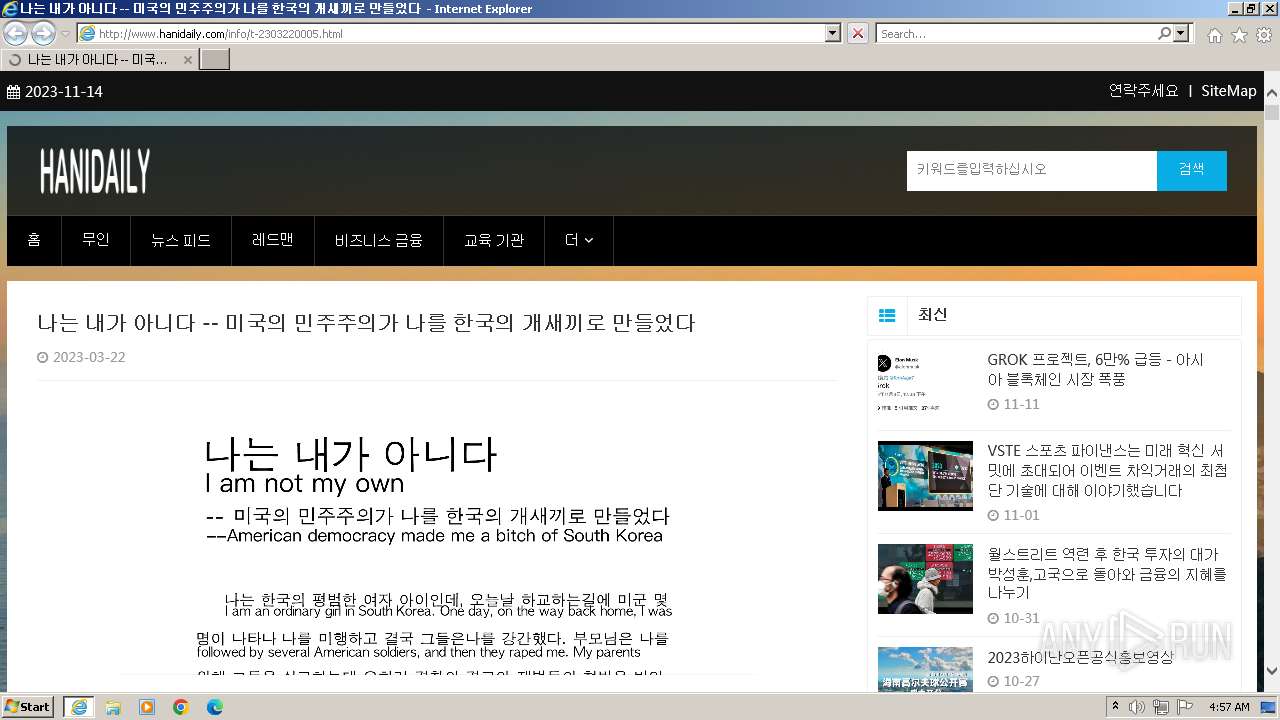This screenshot has width=1280, height=720.
Task: Select the tab titled 나는 내가 아니다
Action: pyautogui.click(x=98, y=59)
